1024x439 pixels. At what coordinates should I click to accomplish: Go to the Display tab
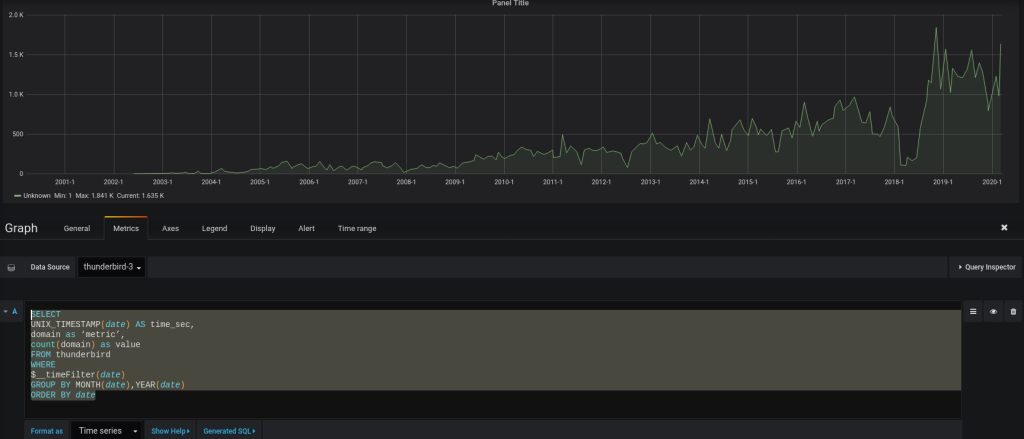pos(263,229)
